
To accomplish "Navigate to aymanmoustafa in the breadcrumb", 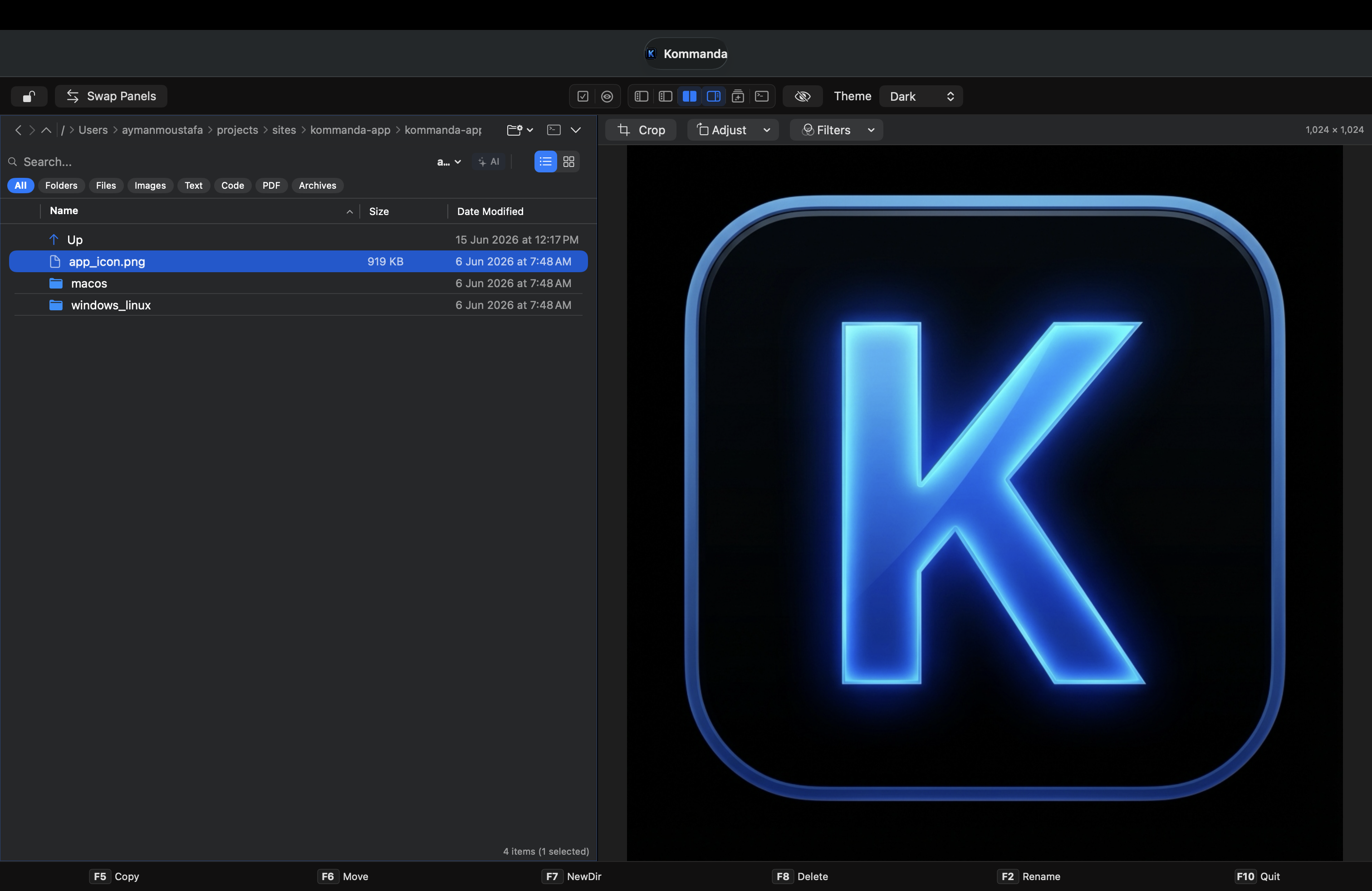I will (x=162, y=130).
